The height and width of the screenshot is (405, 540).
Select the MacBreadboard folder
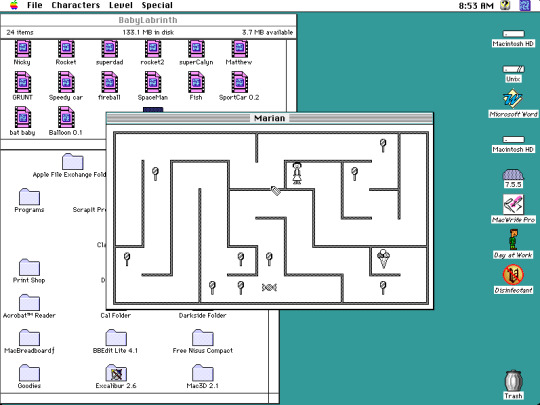(x=29, y=338)
